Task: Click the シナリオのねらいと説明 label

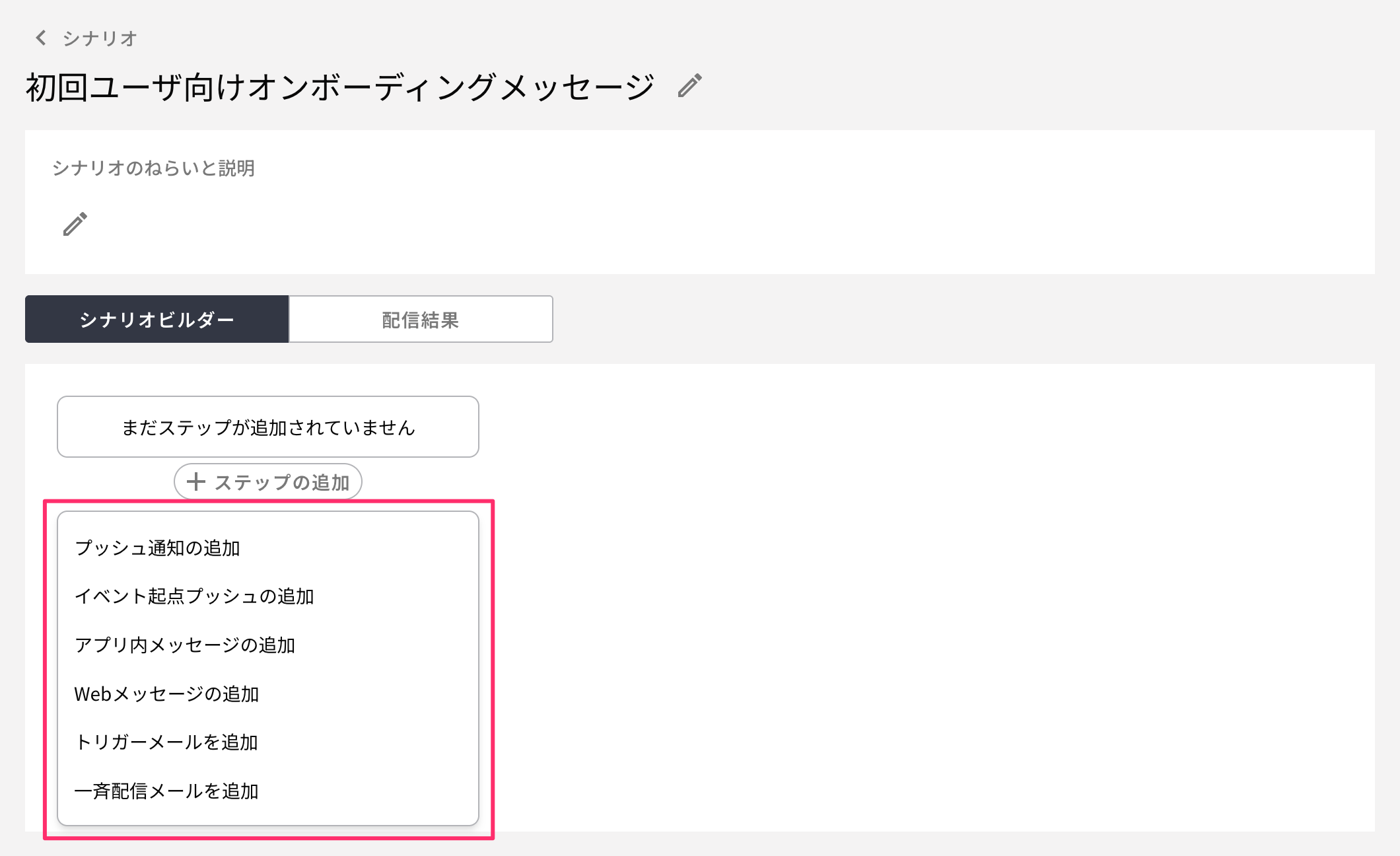Action: (x=153, y=168)
